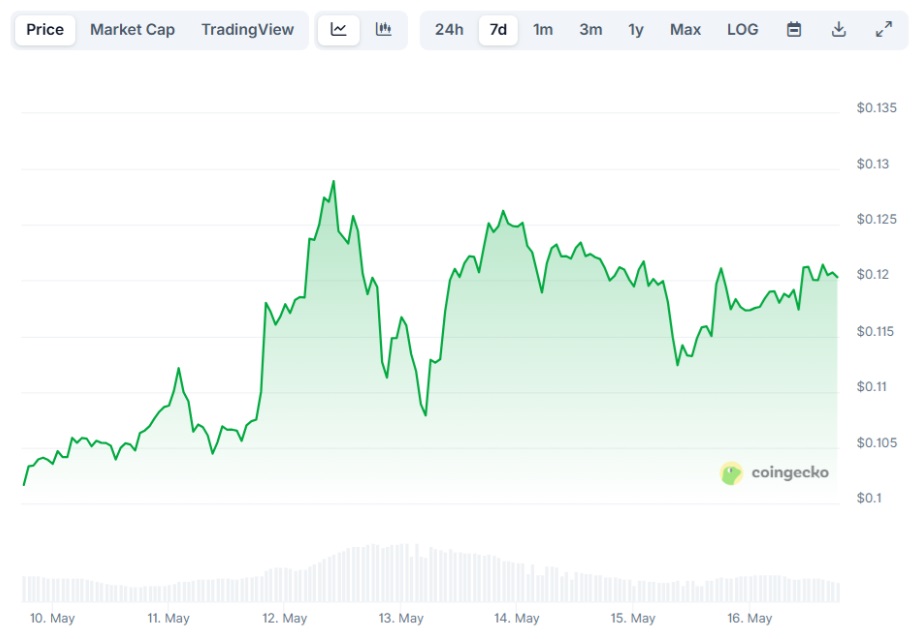Screen dimensions: 914x639
Task: Switch to line chart view
Action: click(339, 30)
